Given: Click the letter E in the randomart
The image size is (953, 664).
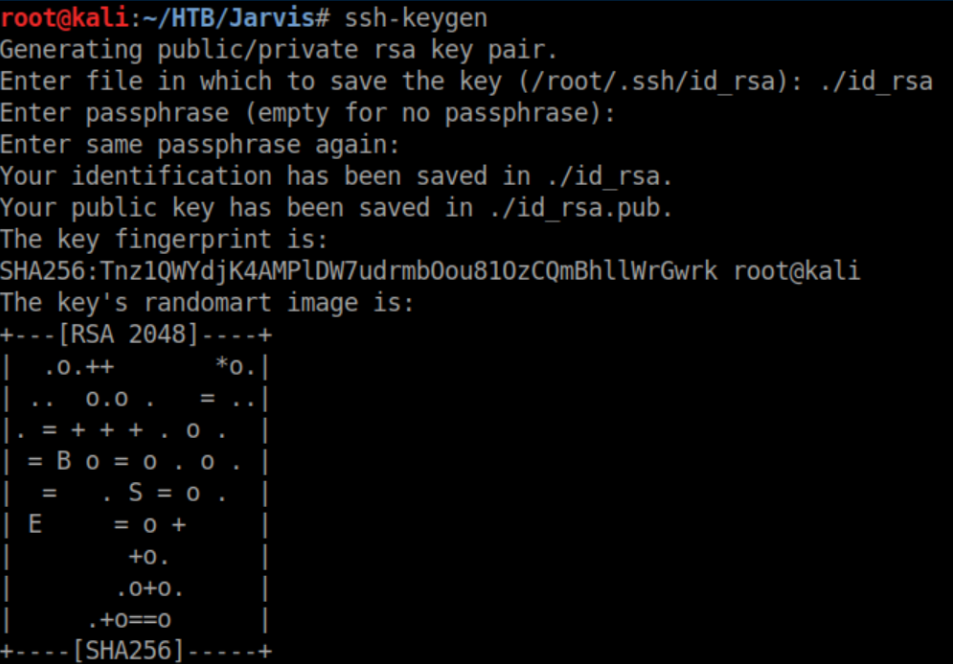Looking at the screenshot, I should (x=36, y=524).
